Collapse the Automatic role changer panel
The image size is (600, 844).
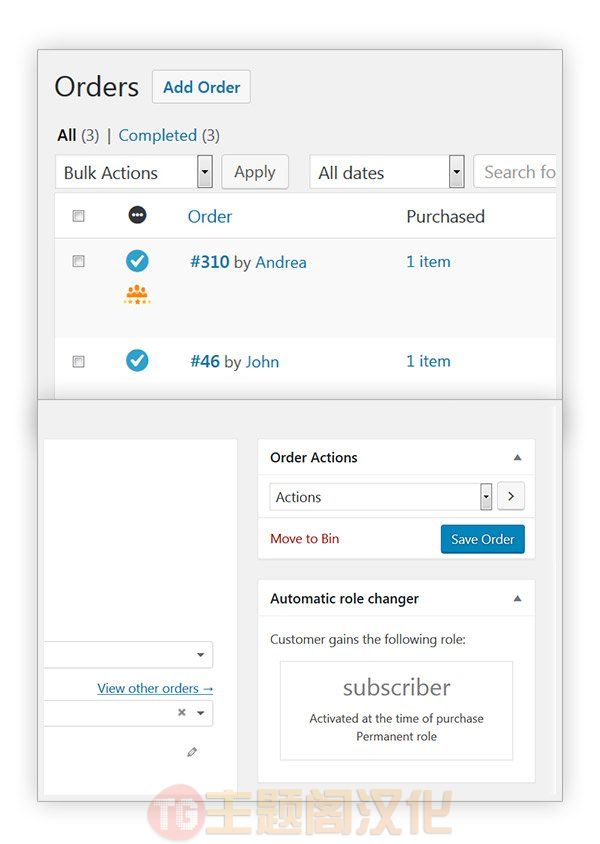517,599
